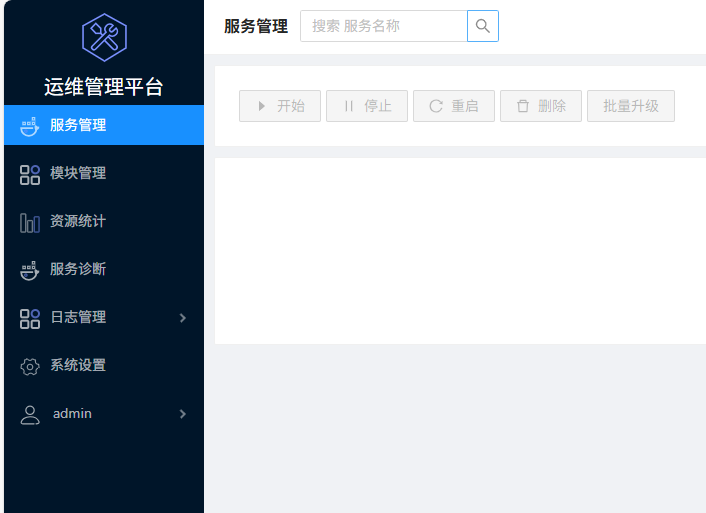This screenshot has height=513, width=706.
Task: Open the 系统设置 gear icon
Action: (30, 366)
